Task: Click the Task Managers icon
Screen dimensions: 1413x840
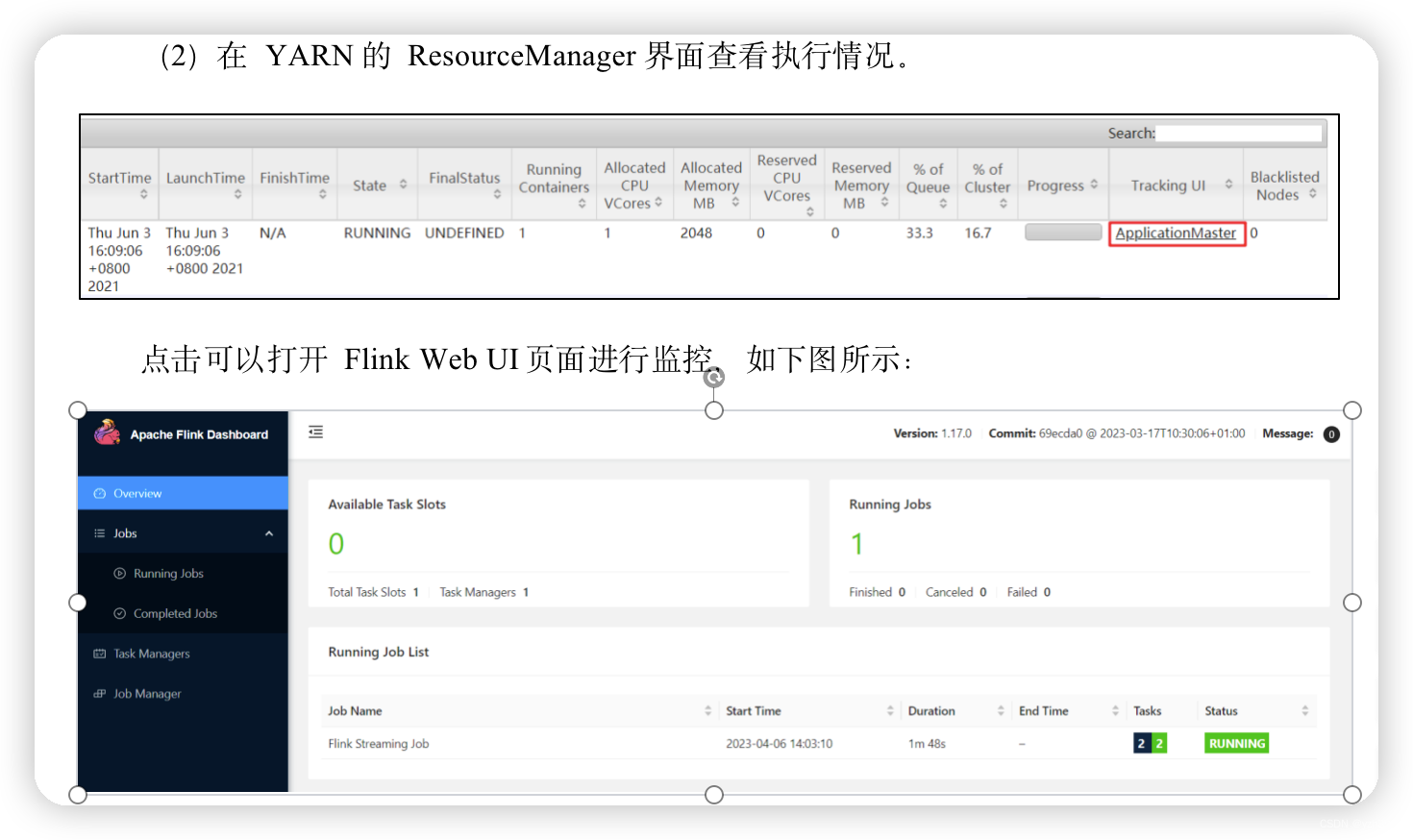Action: coord(100,654)
